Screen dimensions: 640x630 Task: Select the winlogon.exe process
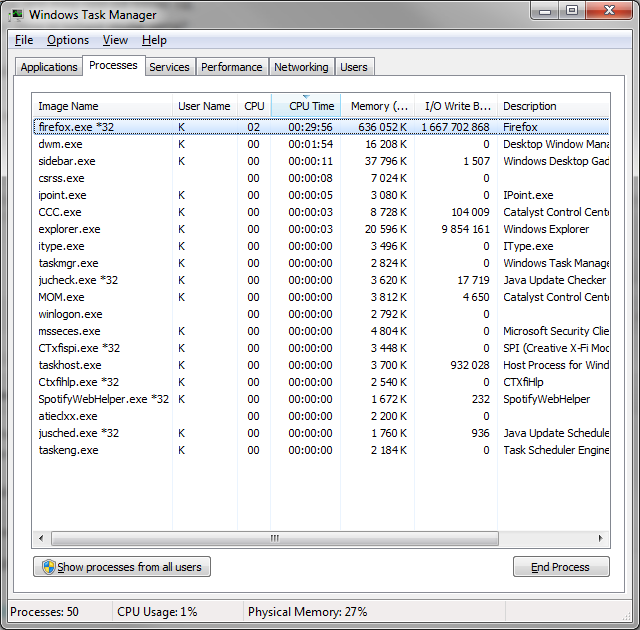(321, 314)
